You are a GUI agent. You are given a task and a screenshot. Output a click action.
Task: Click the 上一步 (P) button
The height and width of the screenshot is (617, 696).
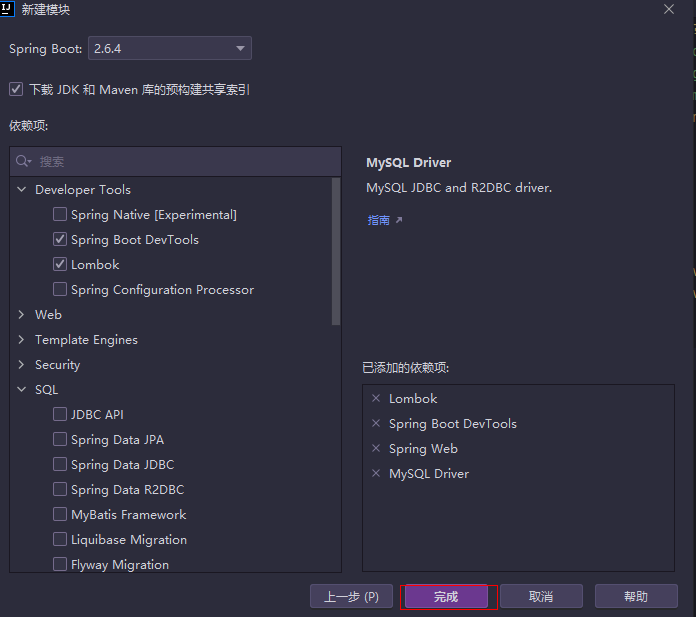(351, 596)
